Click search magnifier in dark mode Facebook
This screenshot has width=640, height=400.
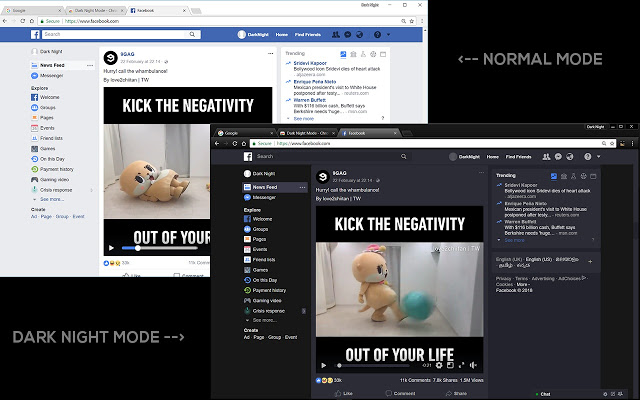click(404, 156)
